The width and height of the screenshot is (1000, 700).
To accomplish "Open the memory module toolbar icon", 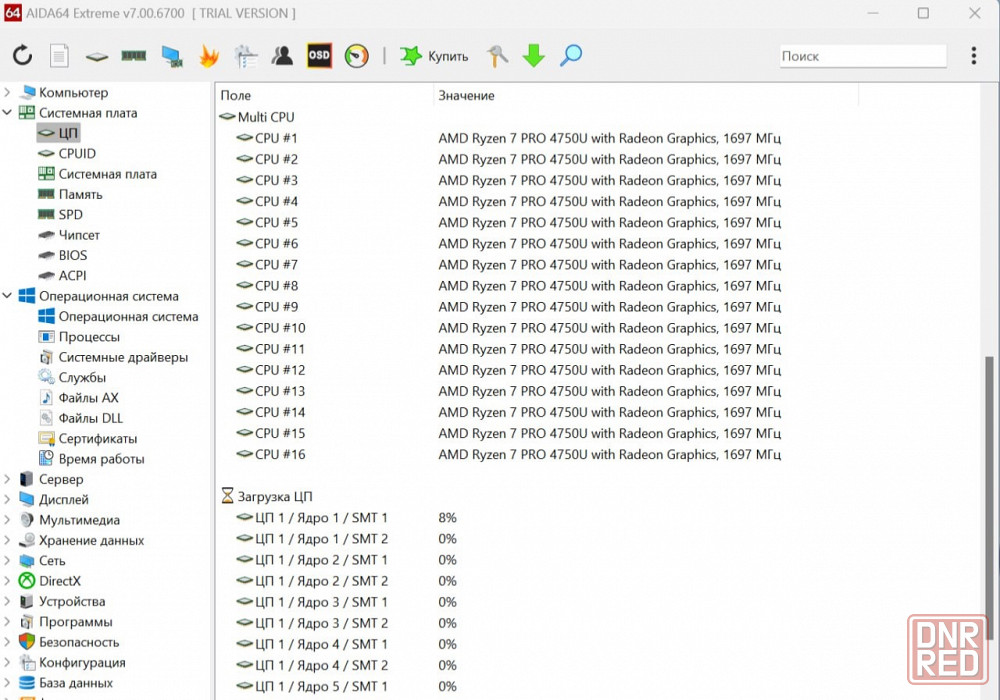I will pos(133,56).
